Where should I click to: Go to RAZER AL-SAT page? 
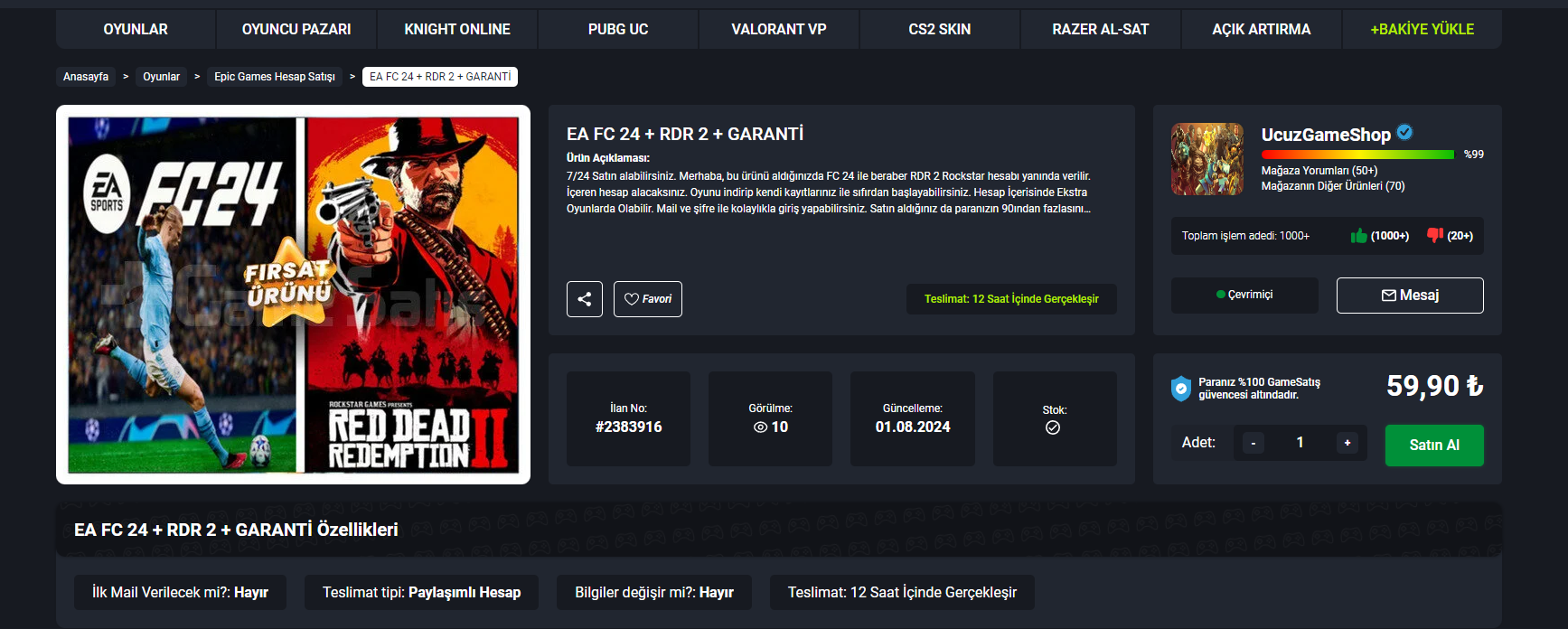1101,29
